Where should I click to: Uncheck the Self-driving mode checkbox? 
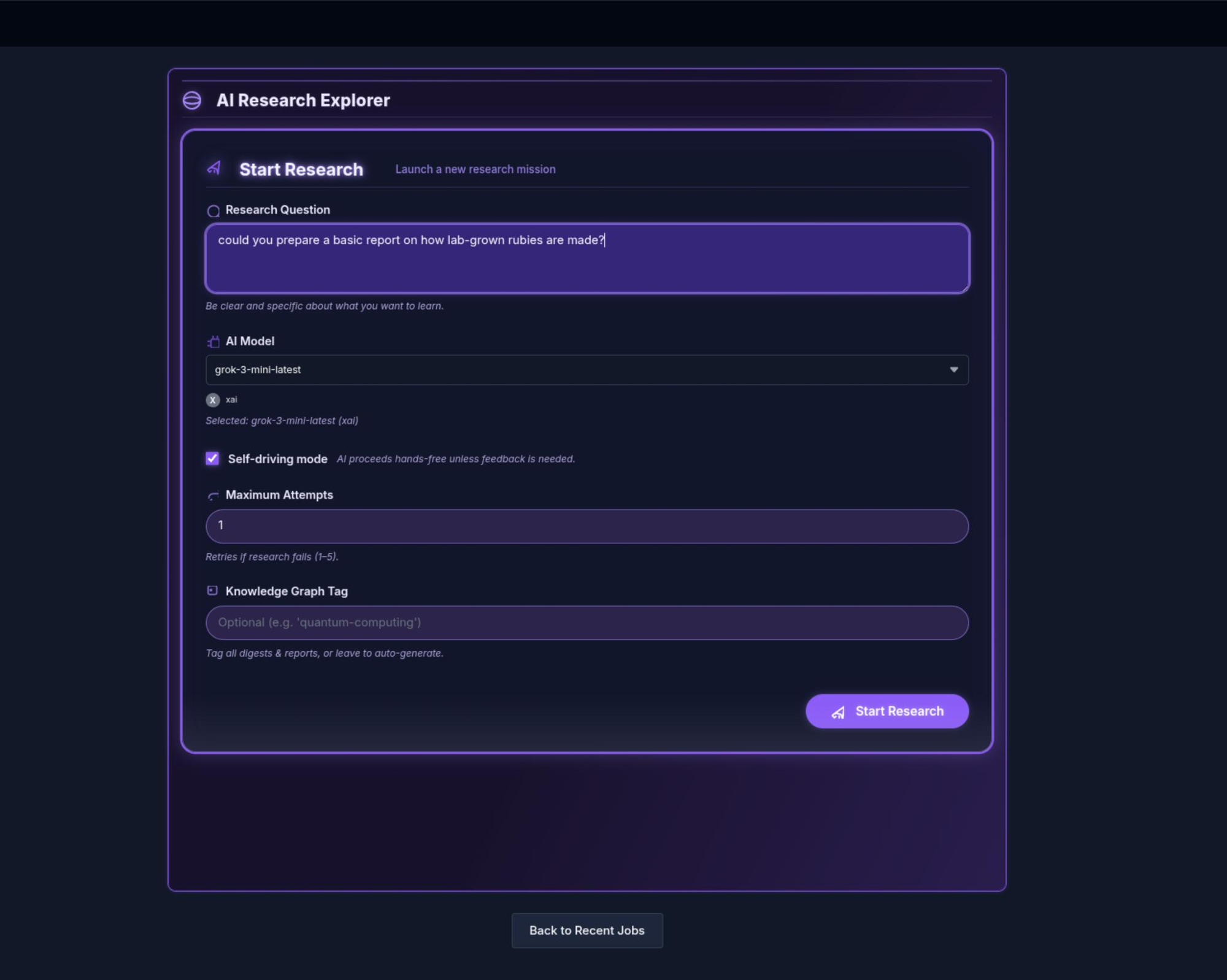pos(212,459)
